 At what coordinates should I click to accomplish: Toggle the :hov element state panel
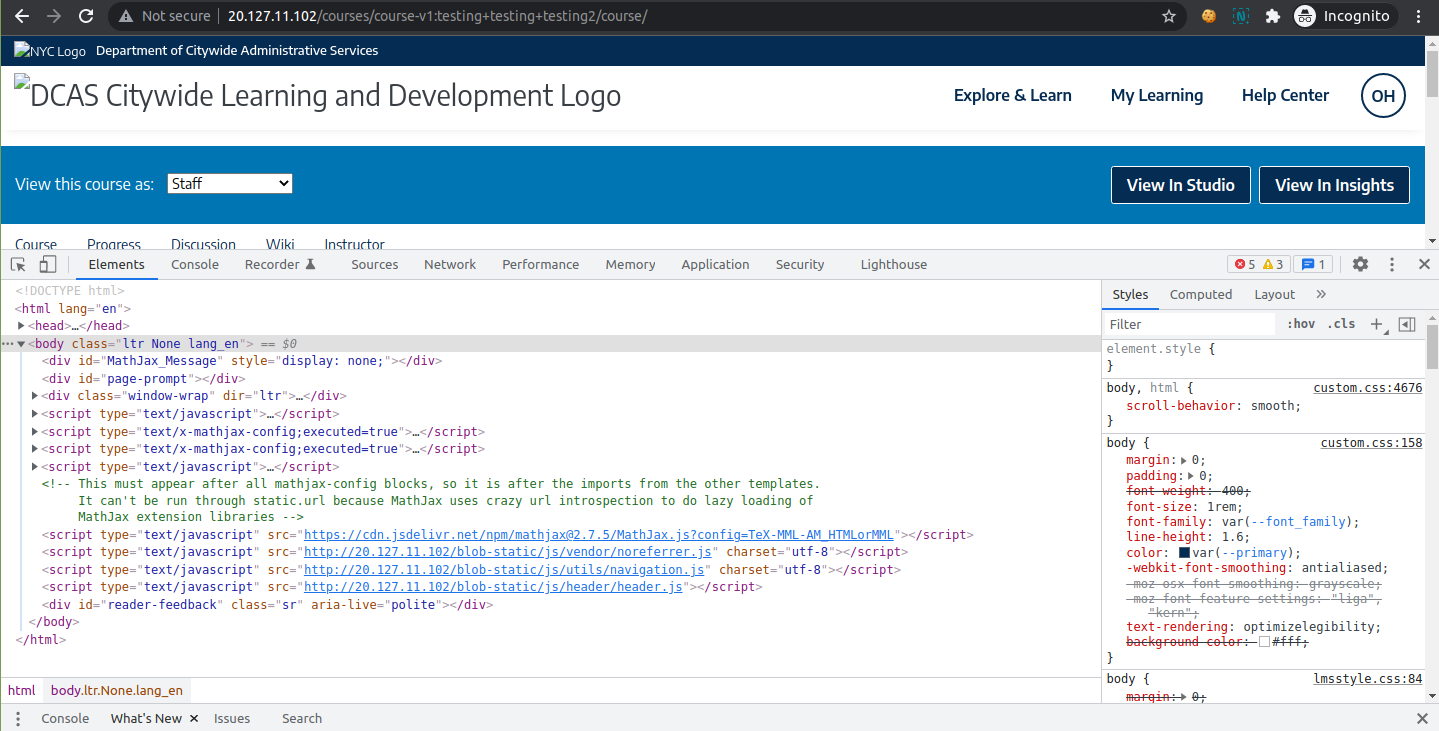click(1301, 324)
